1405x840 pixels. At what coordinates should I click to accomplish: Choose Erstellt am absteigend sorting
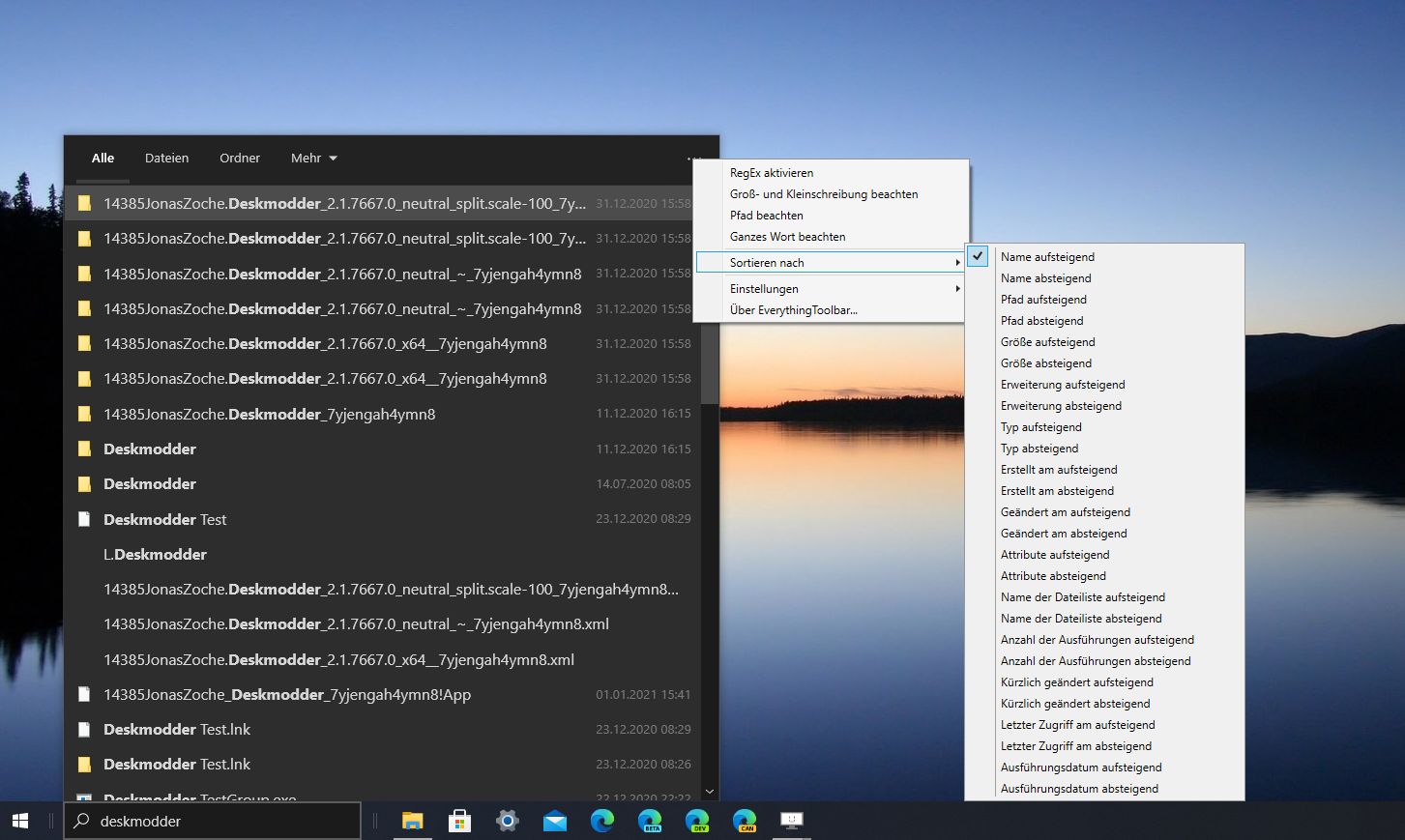[x=1104, y=491]
